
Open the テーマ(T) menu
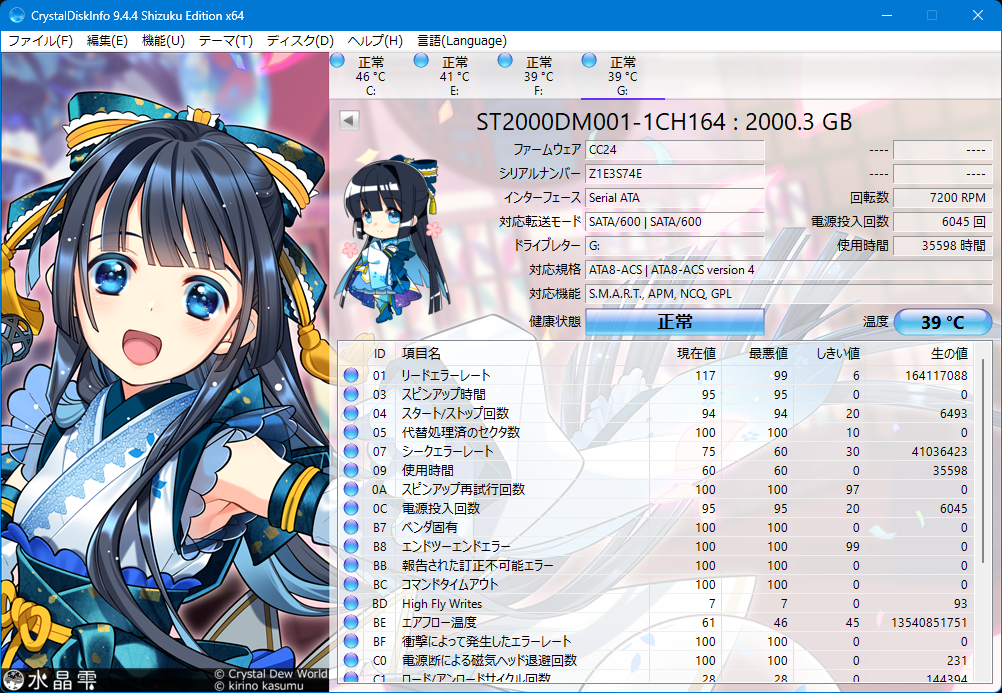[x=225, y=41]
